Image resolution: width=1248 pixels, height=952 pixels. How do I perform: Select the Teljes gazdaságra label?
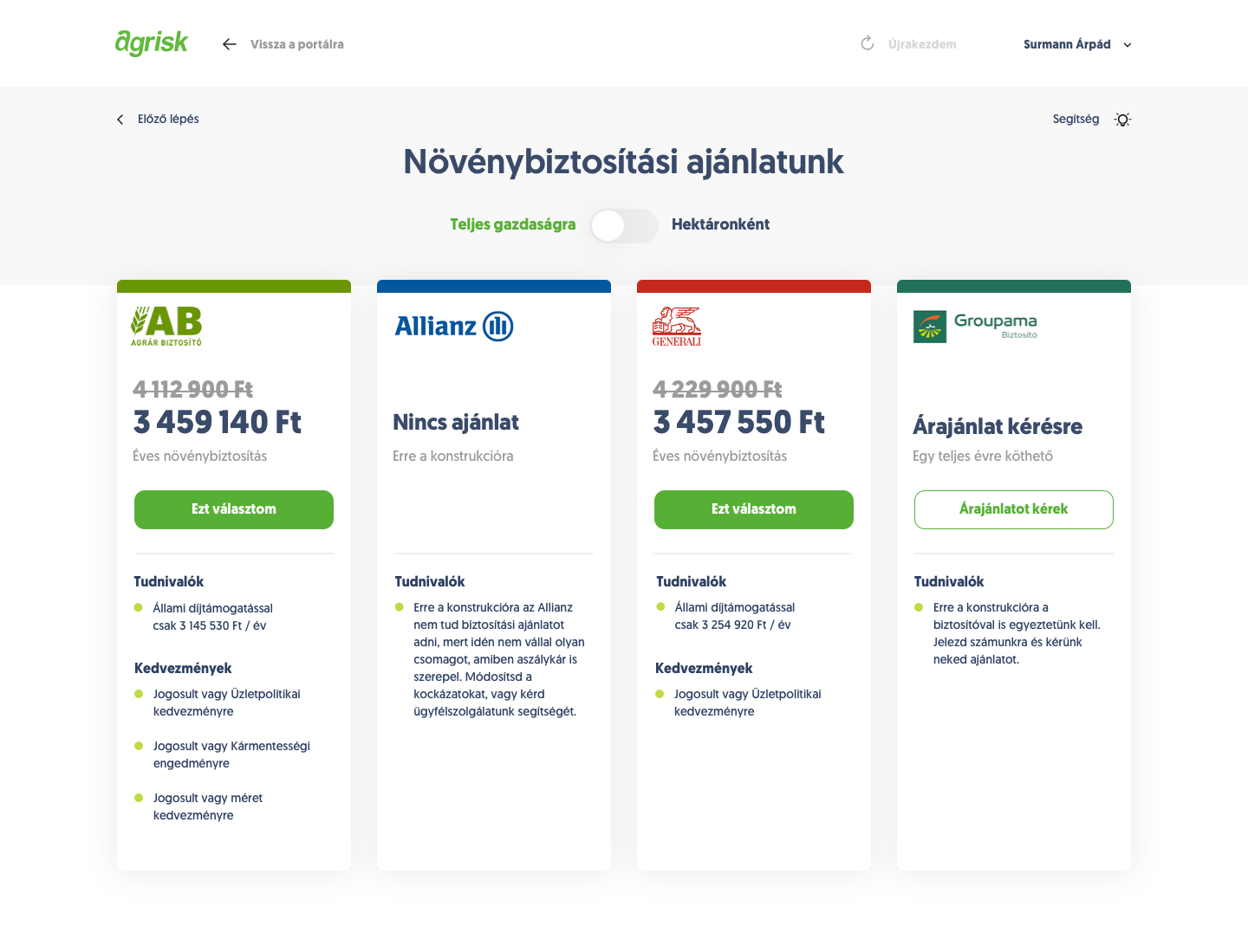point(513,224)
